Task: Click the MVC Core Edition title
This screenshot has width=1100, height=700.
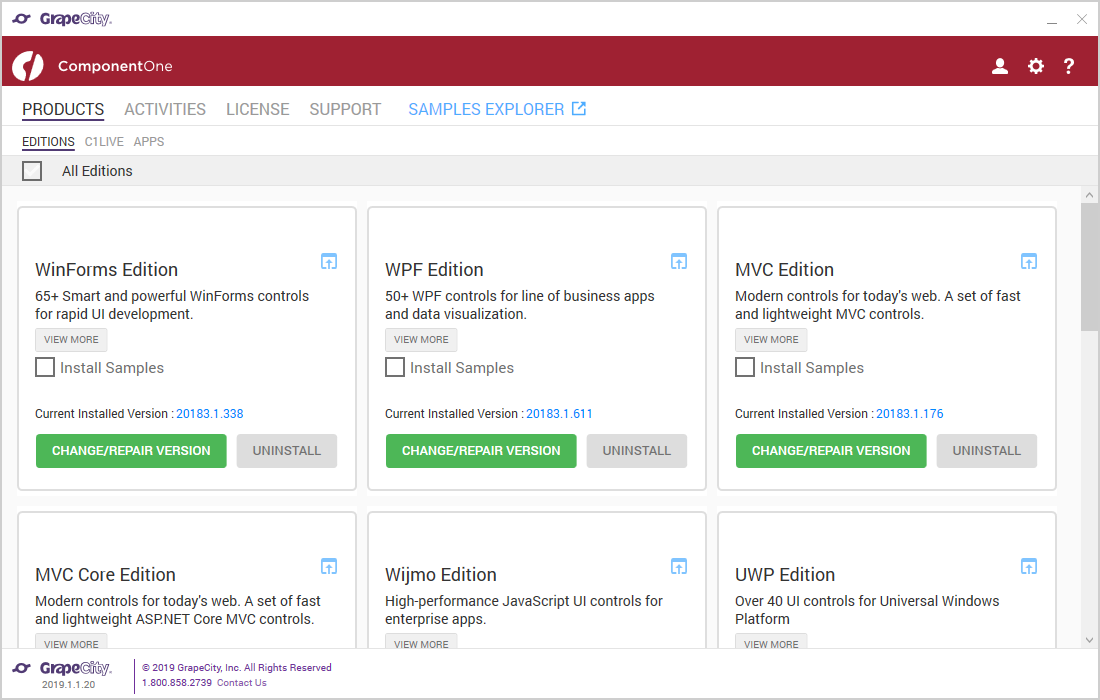Action: click(105, 574)
